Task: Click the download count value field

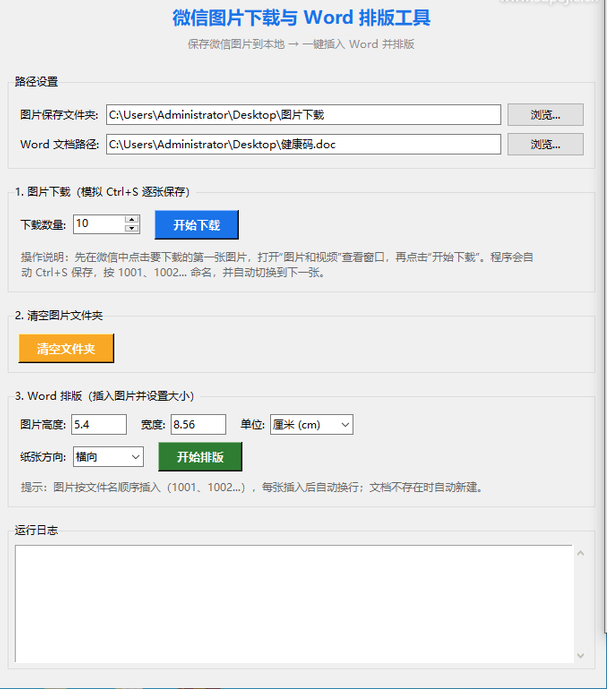Action: click(x=99, y=224)
